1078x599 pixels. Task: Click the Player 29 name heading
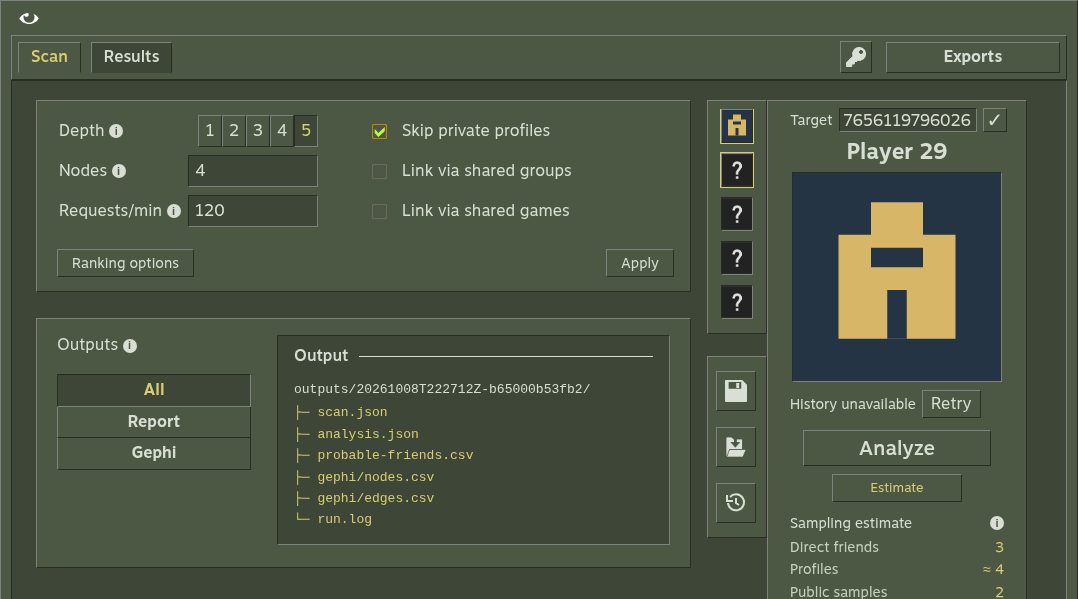(x=896, y=151)
